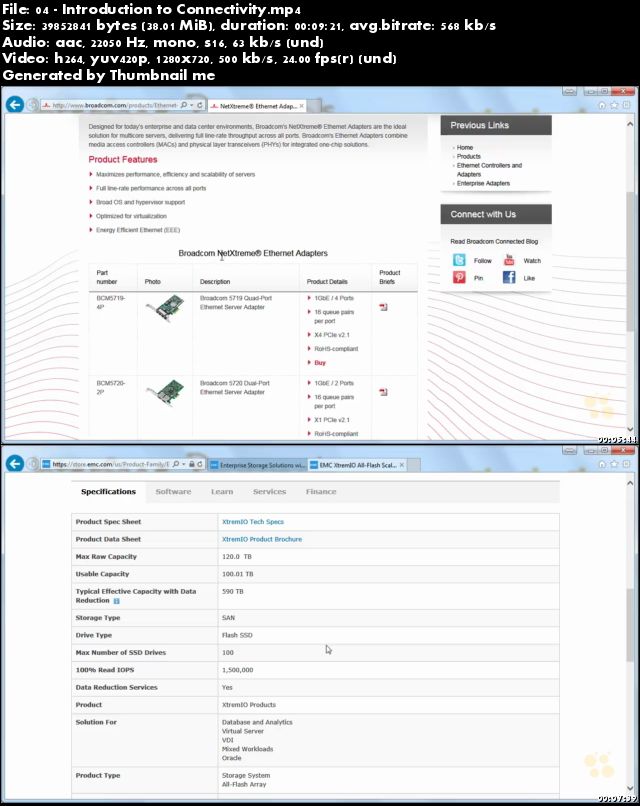Click search magnifier in broadcom.com address bar
The height and width of the screenshot is (806, 640).
coord(184,105)
